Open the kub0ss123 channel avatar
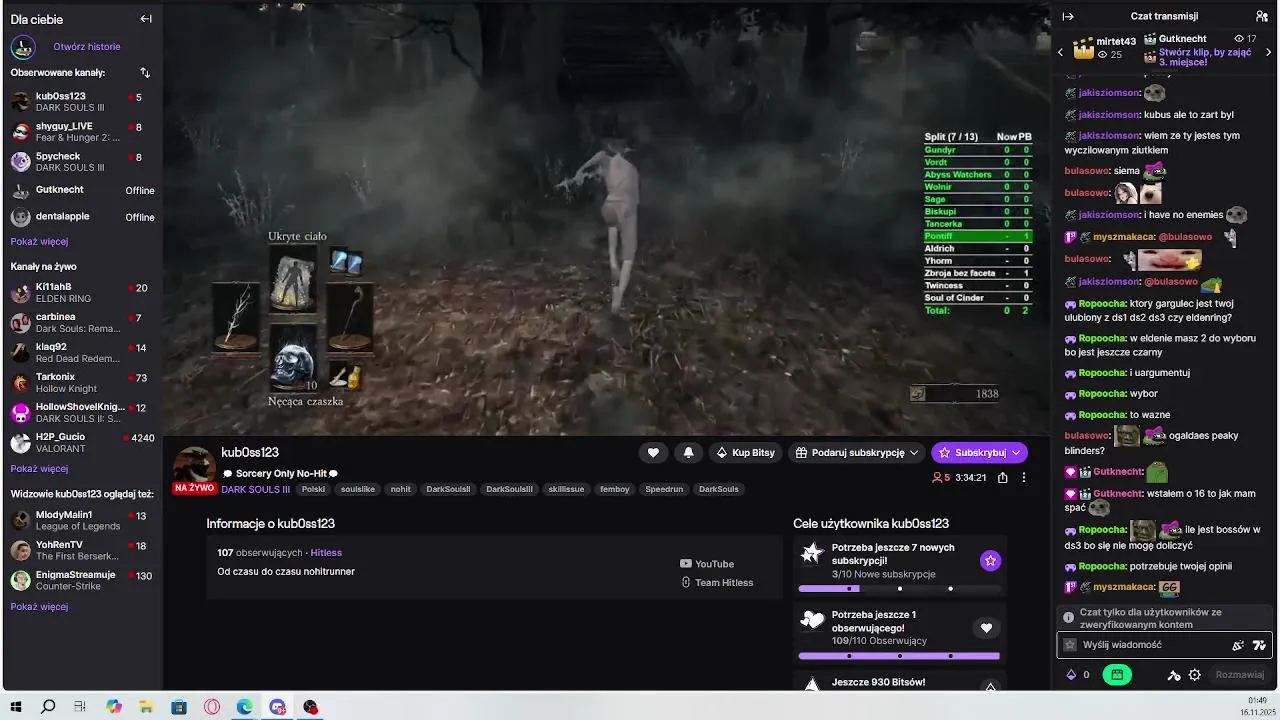The height and width of the screenshot is (720, 1280). (194, 468)
